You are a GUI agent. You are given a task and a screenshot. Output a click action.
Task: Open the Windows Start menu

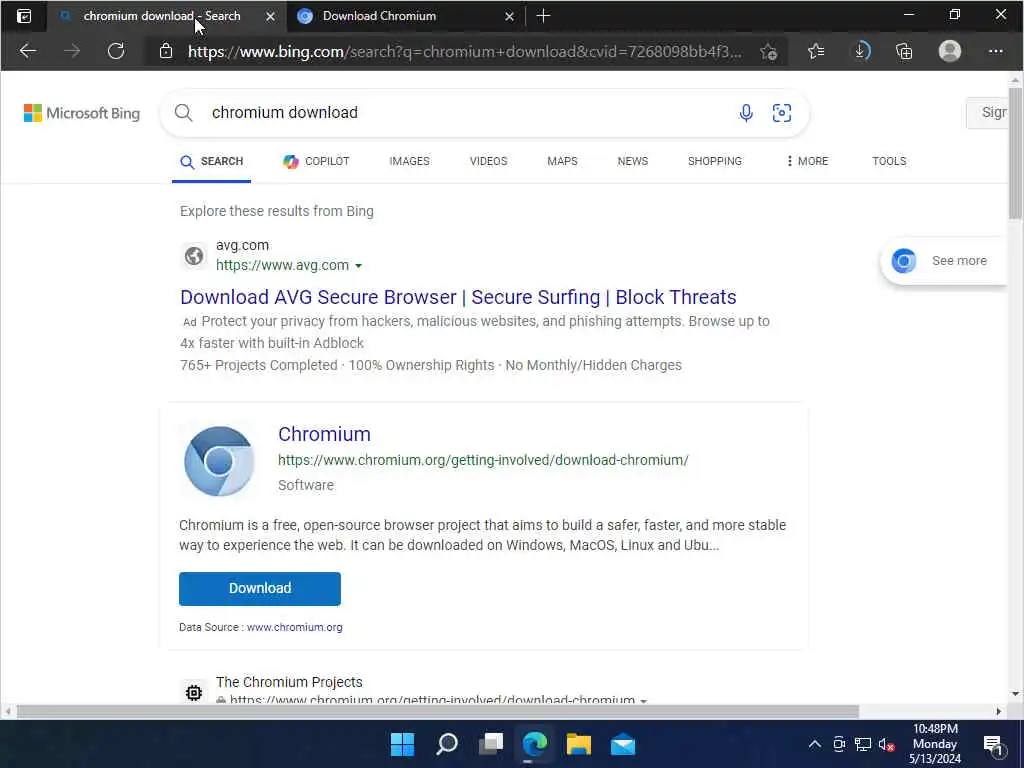point(402,744)
